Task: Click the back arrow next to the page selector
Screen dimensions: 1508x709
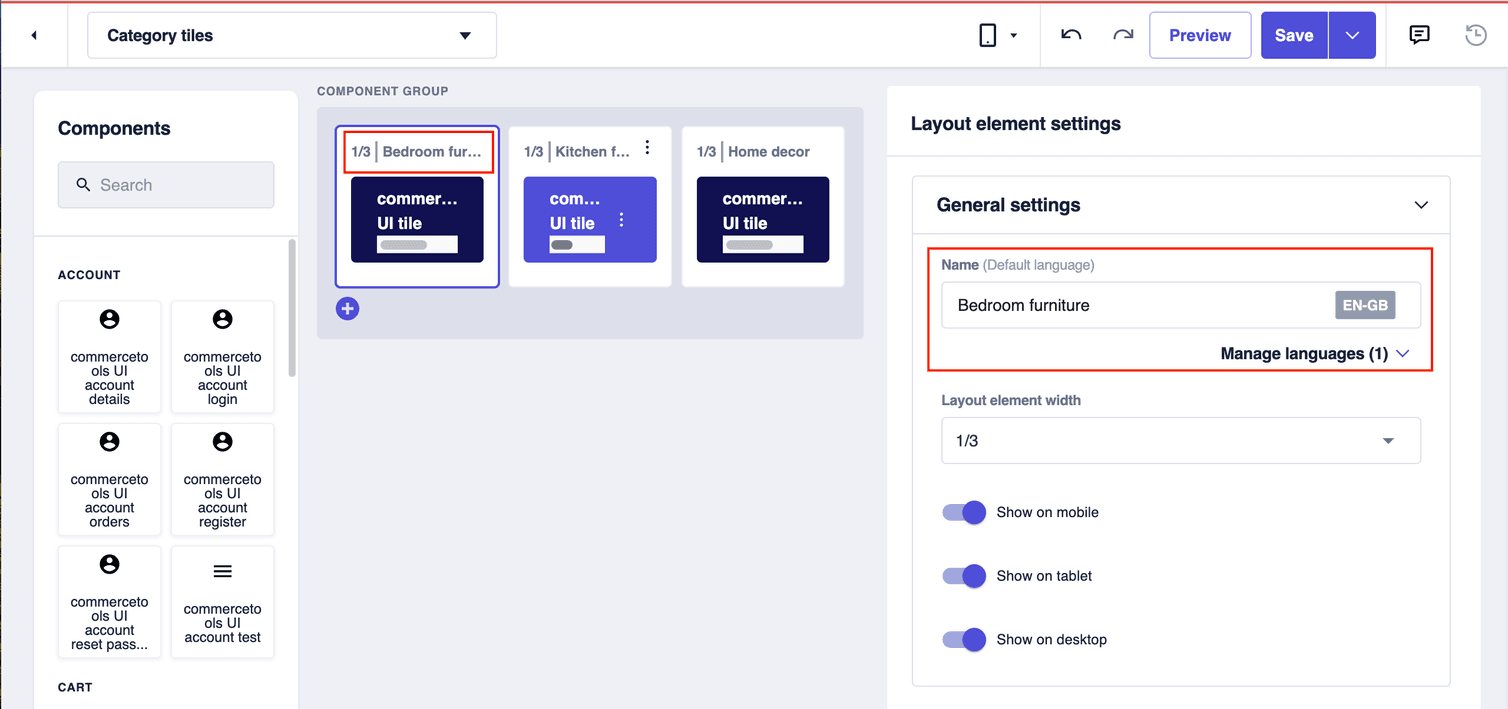Action: 35,34
